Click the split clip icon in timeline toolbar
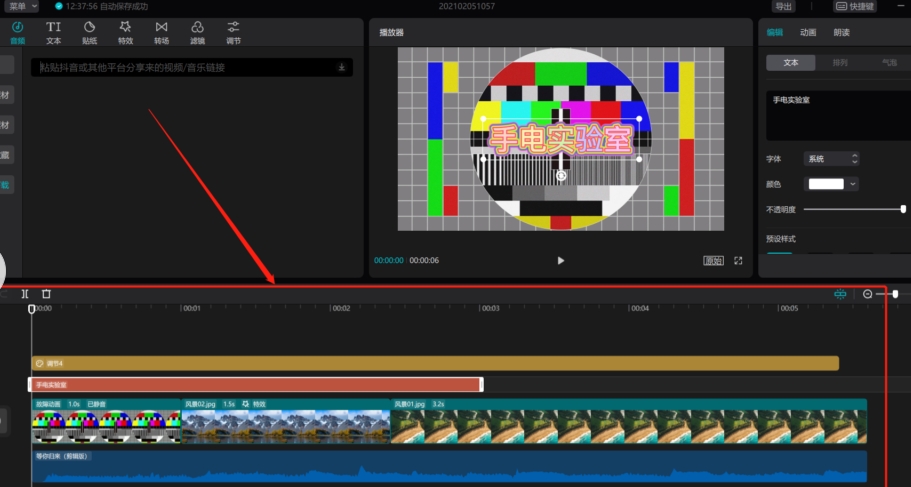The height and width of the screenshot is (487, 911). point(26,294)
